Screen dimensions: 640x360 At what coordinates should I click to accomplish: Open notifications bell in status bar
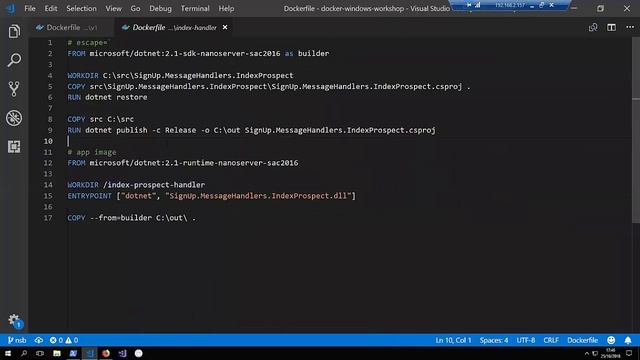628,340
